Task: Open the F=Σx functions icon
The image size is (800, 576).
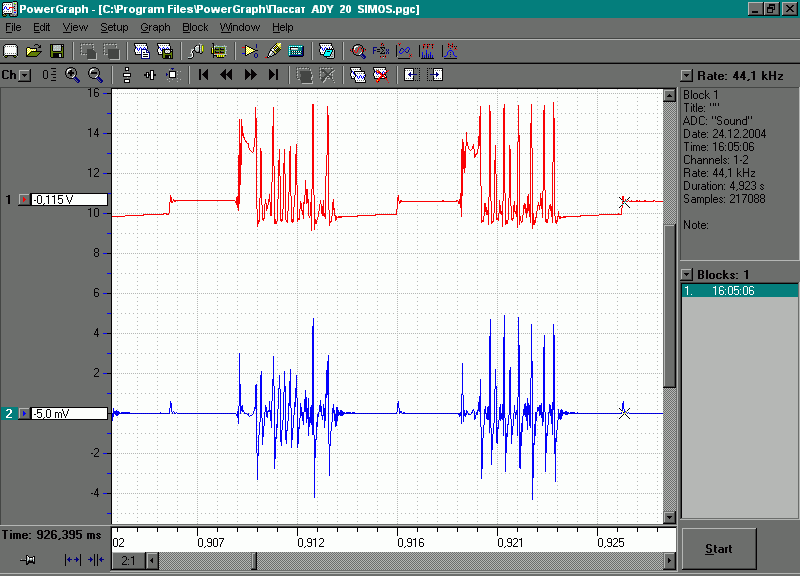Action: click(381, 51)
